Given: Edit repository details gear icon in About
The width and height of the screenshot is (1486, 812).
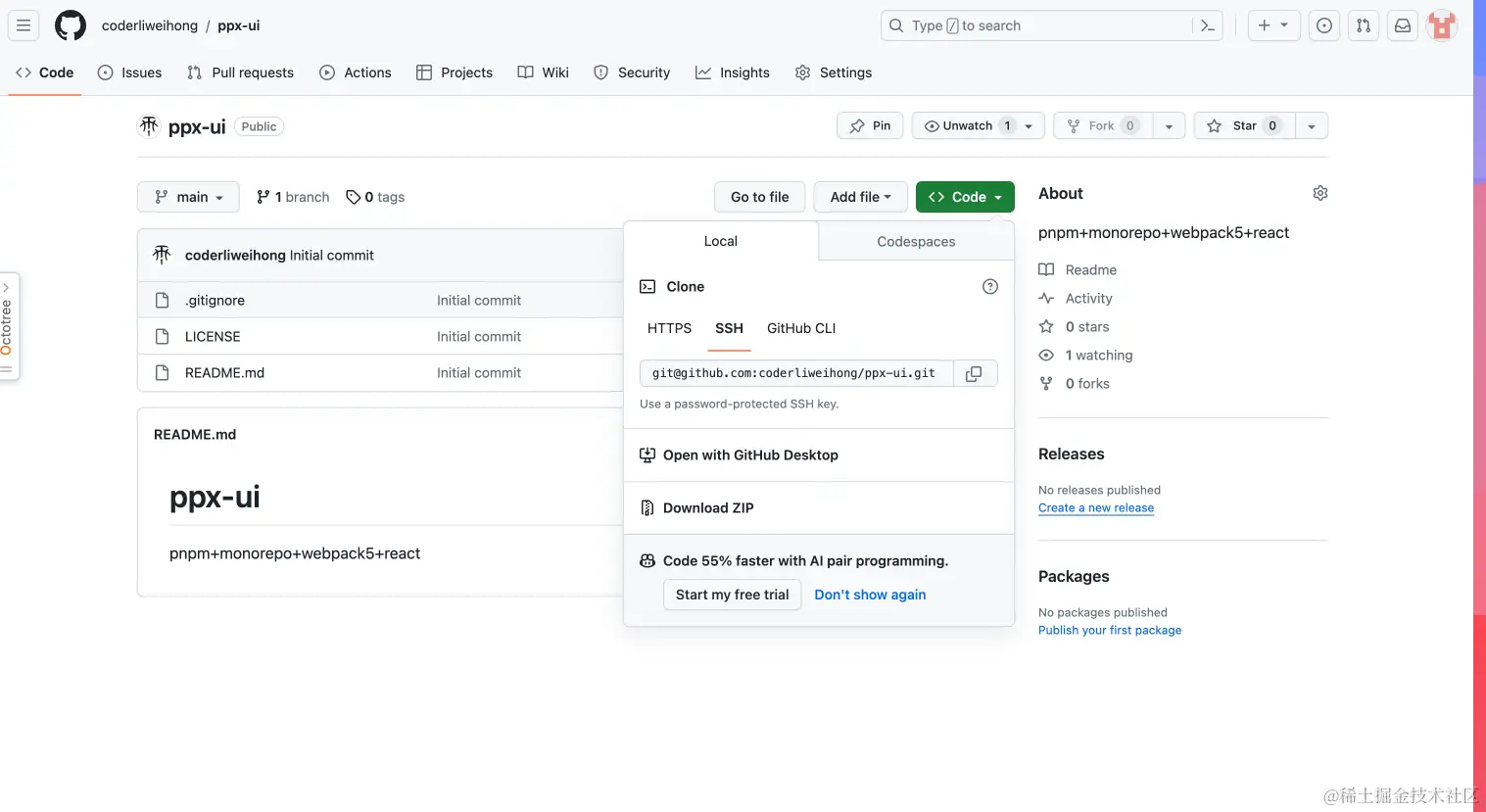Looking at the screenshot, I should click(x=1320, y=193).
